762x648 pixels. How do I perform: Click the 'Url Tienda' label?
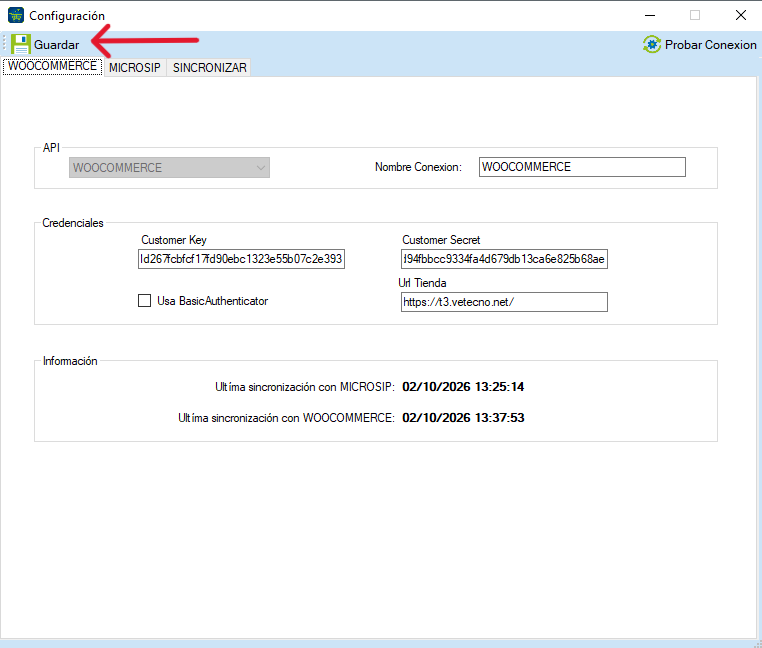coord(422,283)
